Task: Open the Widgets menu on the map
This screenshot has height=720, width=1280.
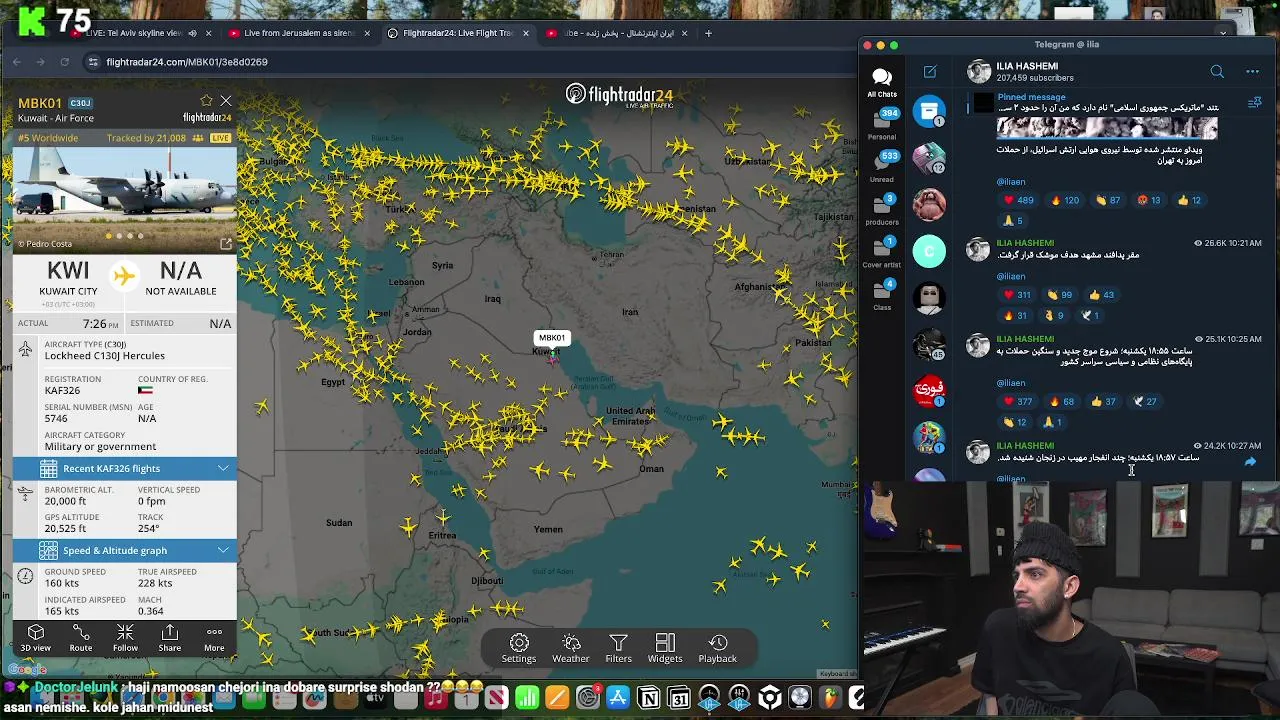Action: tap(665, 648)
